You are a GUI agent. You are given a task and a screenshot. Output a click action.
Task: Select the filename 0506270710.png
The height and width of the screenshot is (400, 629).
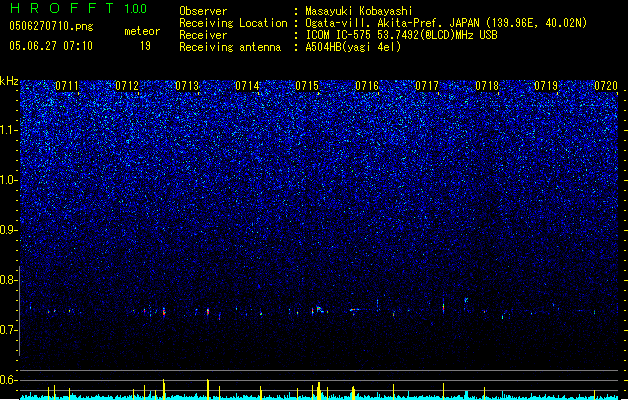tap(51, 26)
